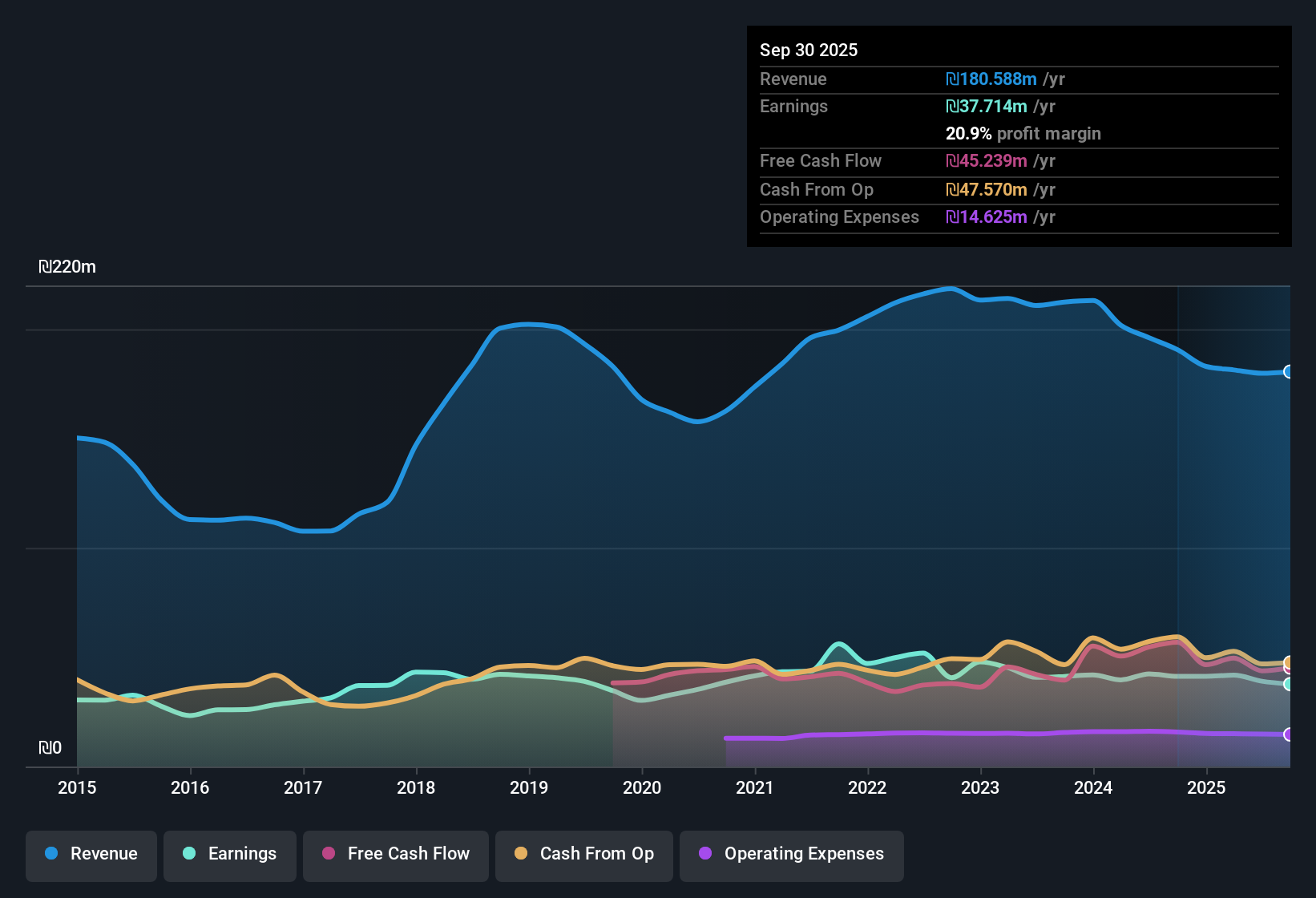Screen dimensions: 1316x898
Task: Click the Operating Expenses endpoint marker
Action: [1288, 734]
